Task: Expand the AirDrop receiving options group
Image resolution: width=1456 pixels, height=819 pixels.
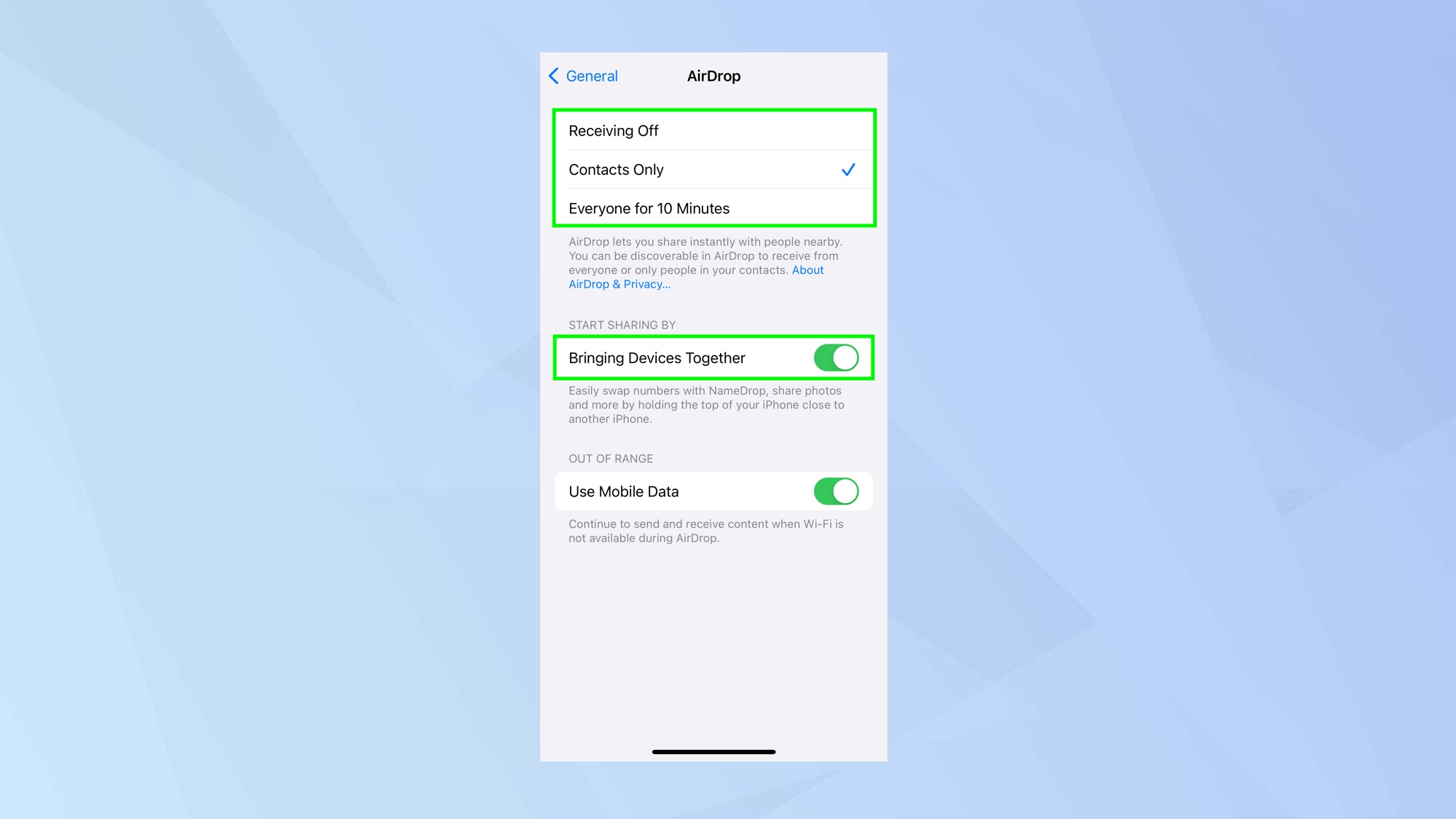Action: (x=714, y=169)
